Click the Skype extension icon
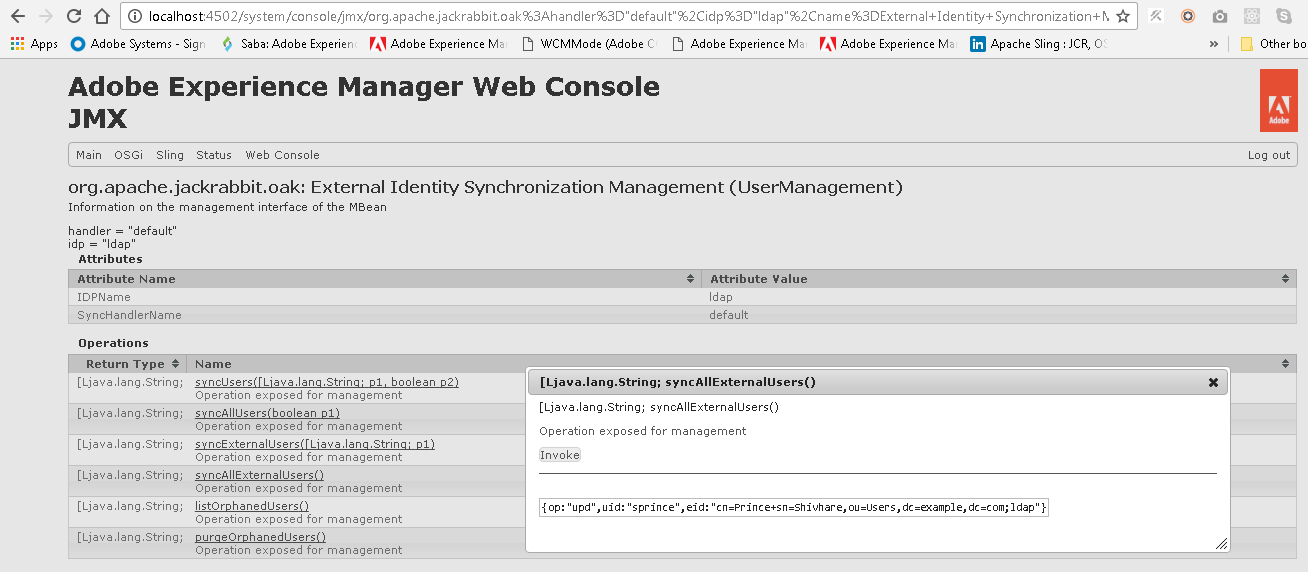 point(1283,16)
